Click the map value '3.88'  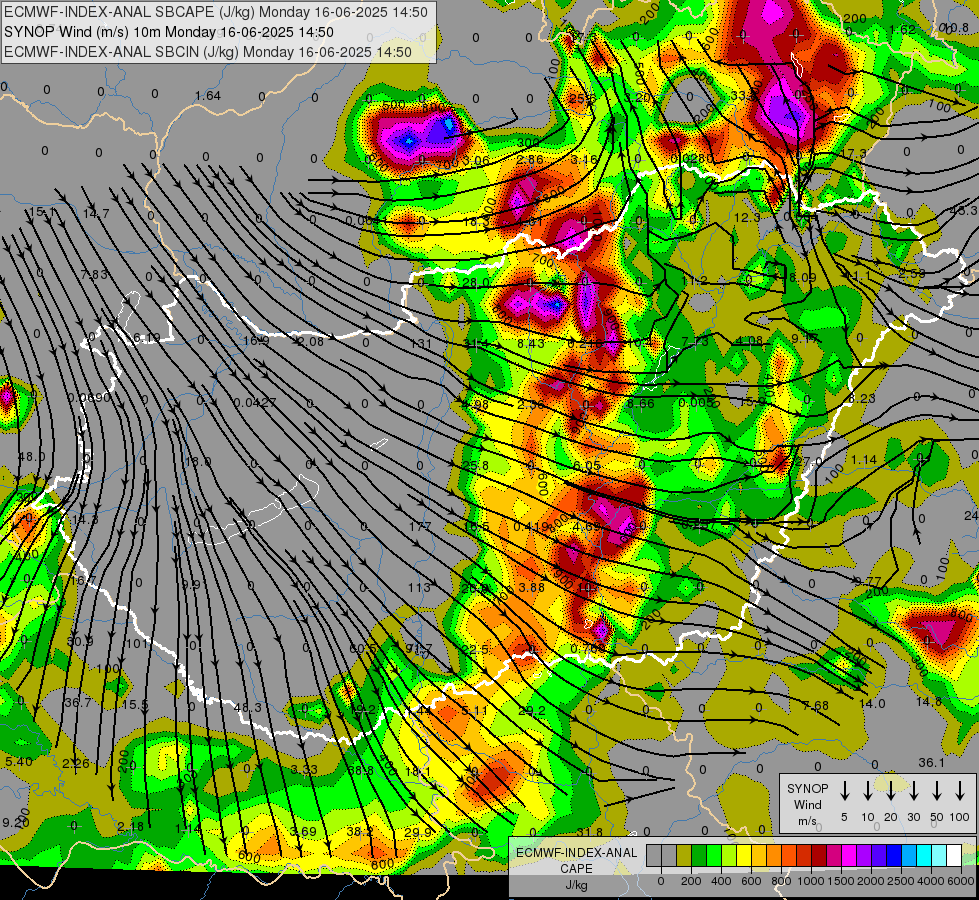(x=531, y=588)
